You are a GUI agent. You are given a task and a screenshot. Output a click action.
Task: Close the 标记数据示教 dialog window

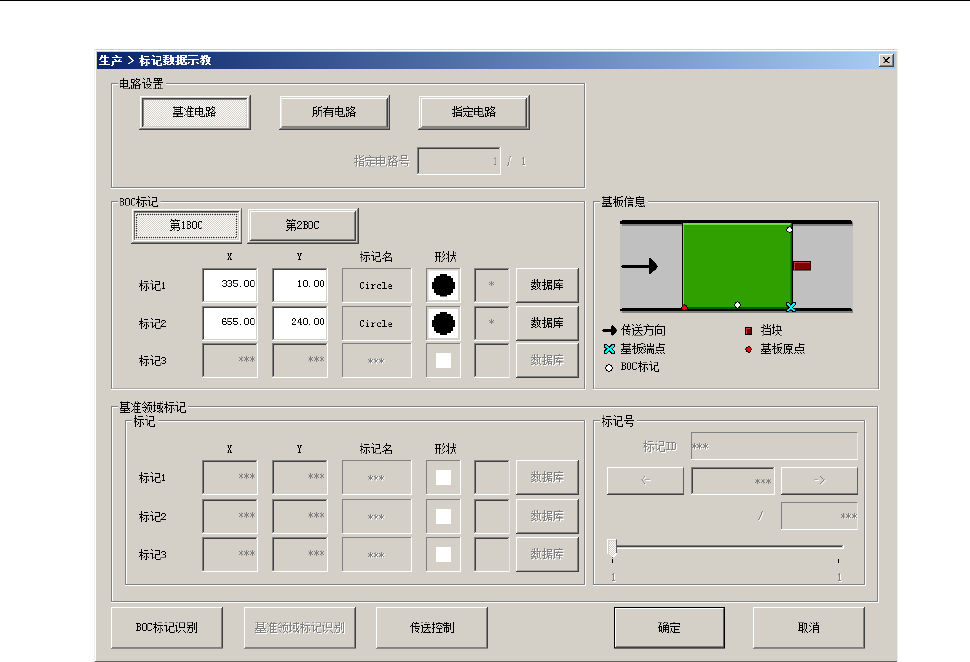[x=885, y=60]
